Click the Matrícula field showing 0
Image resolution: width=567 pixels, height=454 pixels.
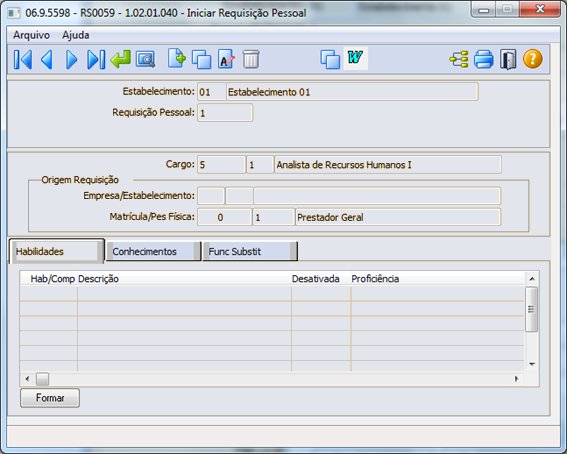224,217
